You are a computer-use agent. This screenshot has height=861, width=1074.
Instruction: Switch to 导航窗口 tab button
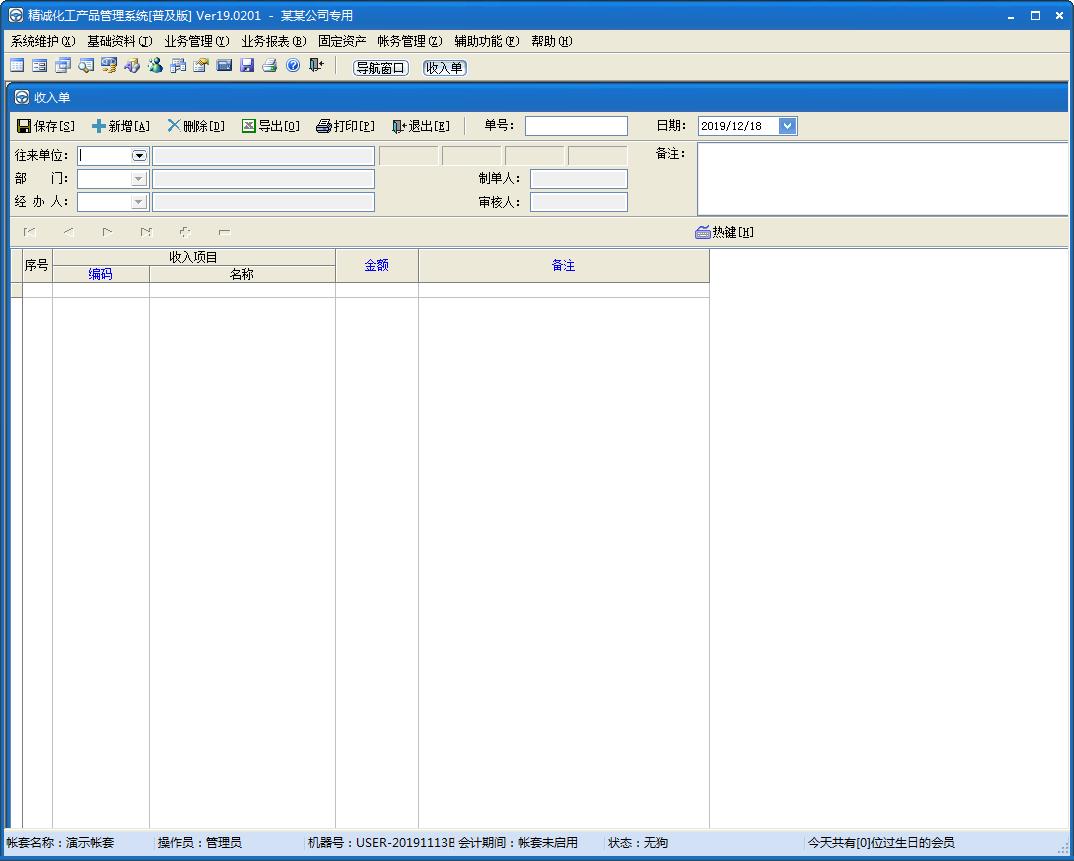coord(381,68)
